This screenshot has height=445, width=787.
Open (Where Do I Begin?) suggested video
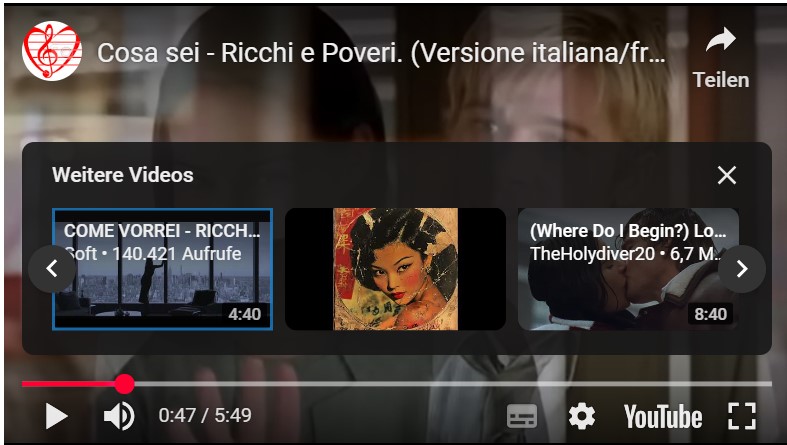point(628,269)
